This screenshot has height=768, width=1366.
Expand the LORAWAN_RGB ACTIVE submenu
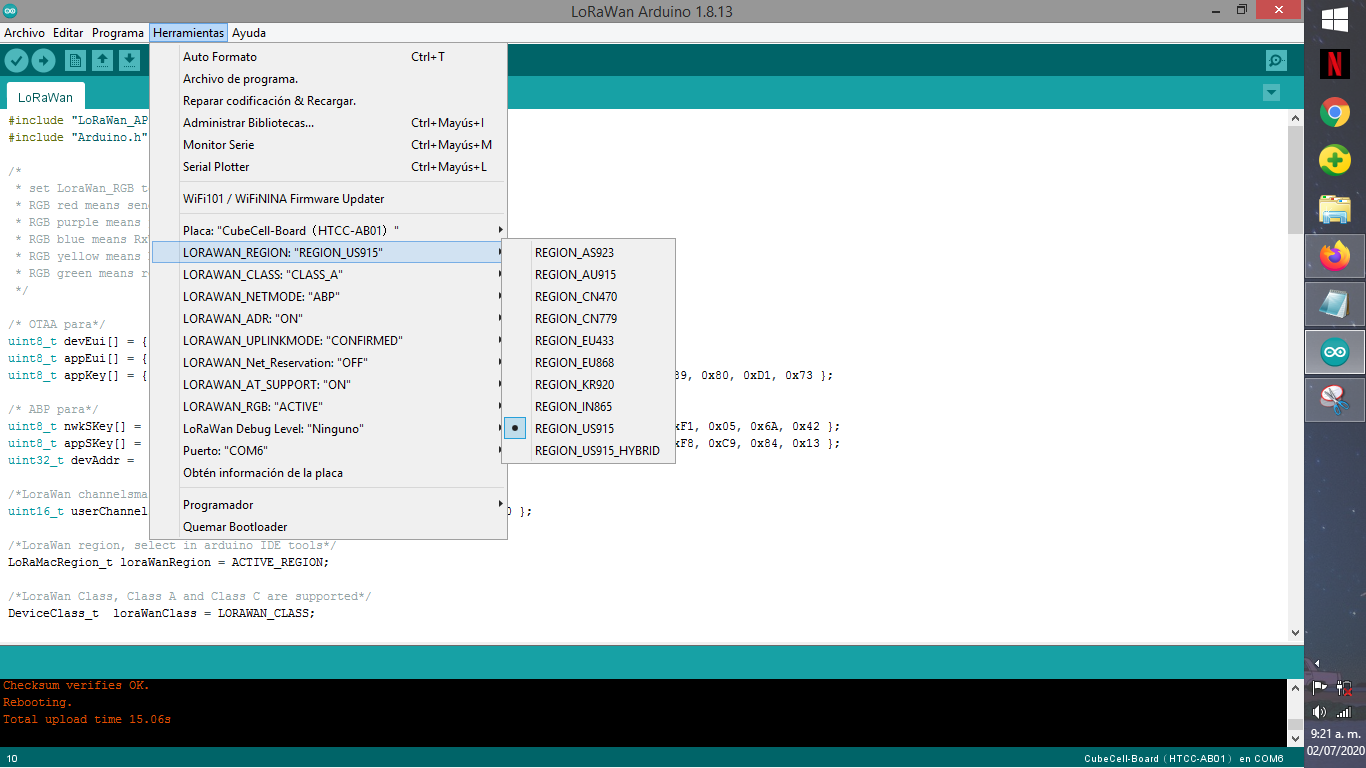(x=329, y=407)
